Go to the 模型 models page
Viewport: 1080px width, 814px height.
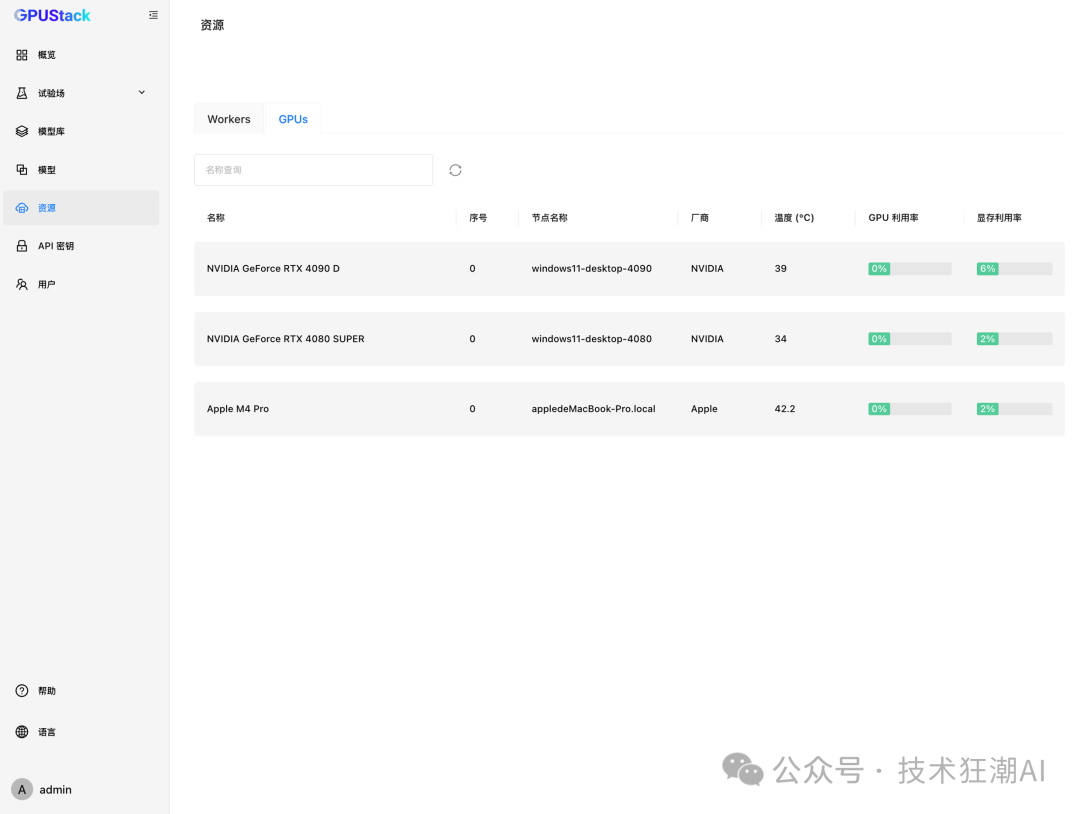[46, 170]
